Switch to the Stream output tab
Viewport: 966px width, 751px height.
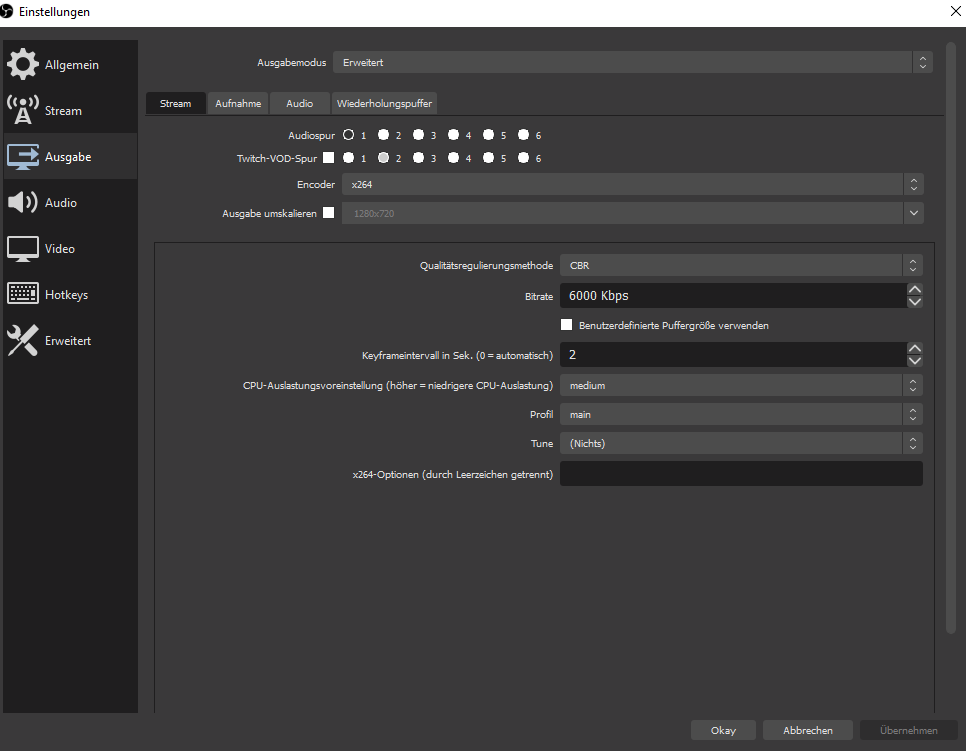point(176,104)
